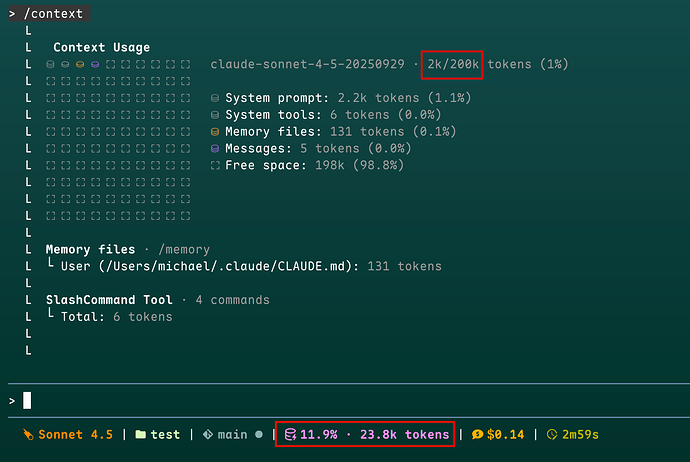Click the System prompt legend icon
This screenshot has height=462, width=690.
coord(215,98)
